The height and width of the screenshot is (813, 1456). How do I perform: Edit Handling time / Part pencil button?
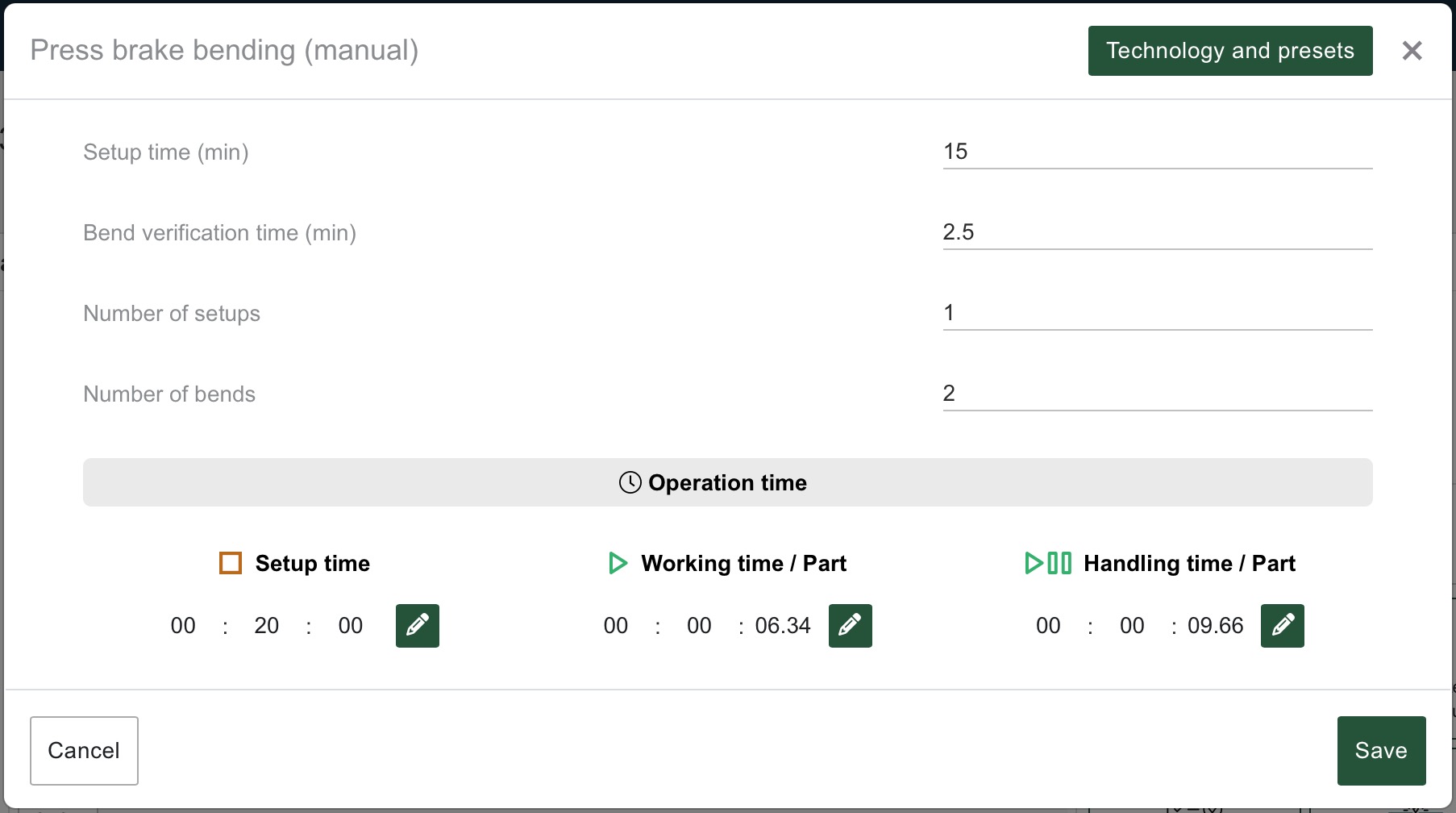point(1282,626)
